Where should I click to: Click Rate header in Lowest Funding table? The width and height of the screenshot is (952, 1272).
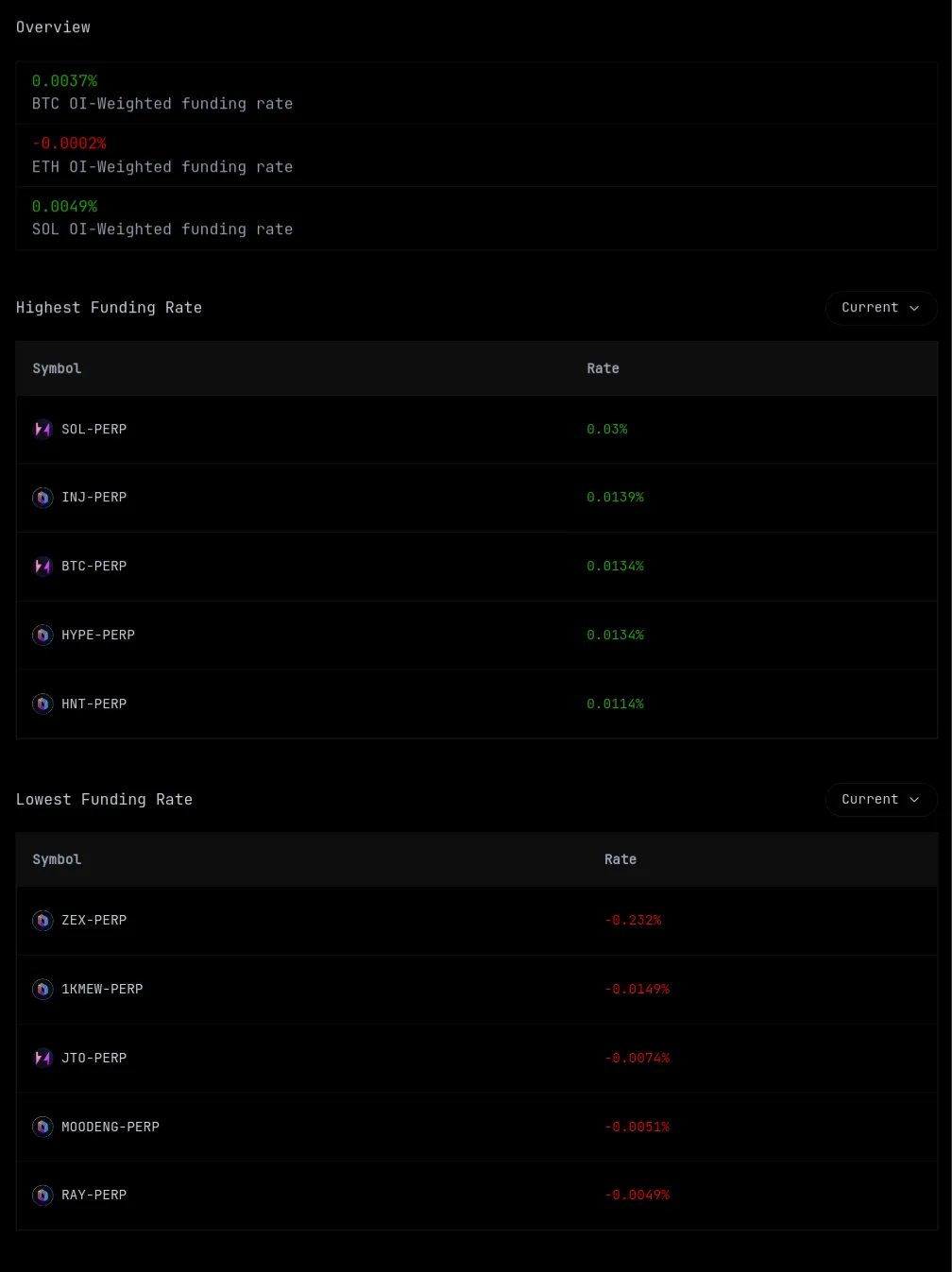point(620,859)
